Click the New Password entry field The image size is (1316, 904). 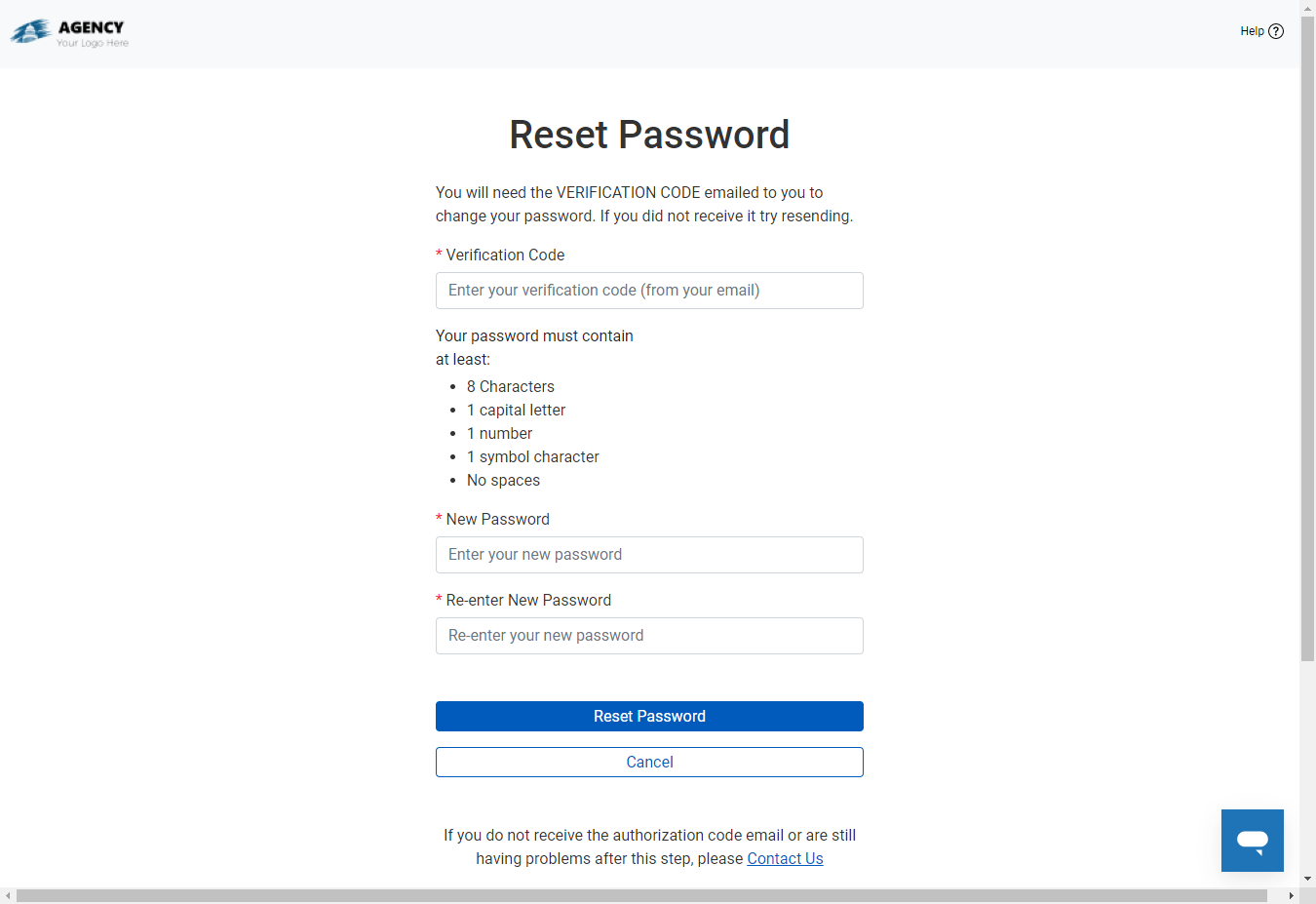coord(649,554)
